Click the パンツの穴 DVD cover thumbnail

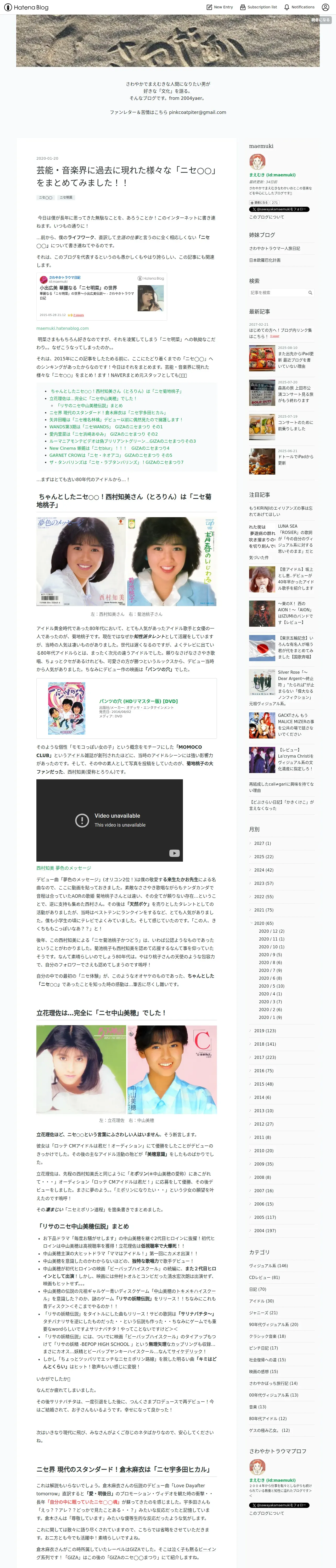(66, 708)
